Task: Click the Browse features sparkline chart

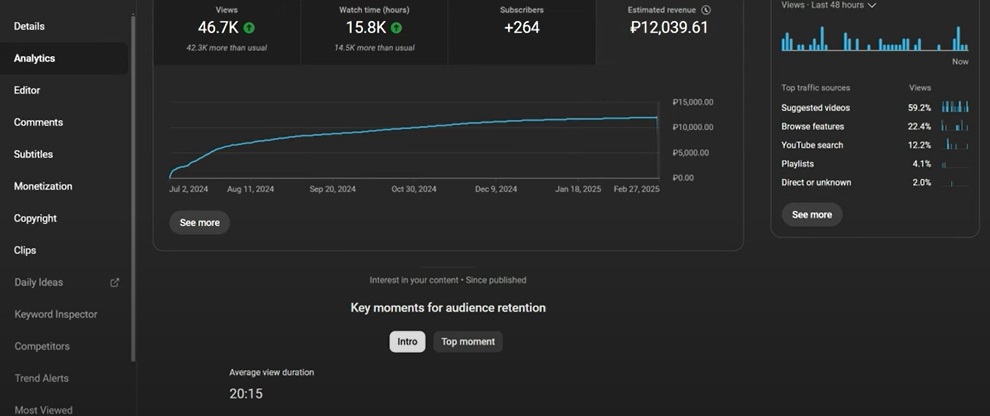Action: click(x=955, y=126)
